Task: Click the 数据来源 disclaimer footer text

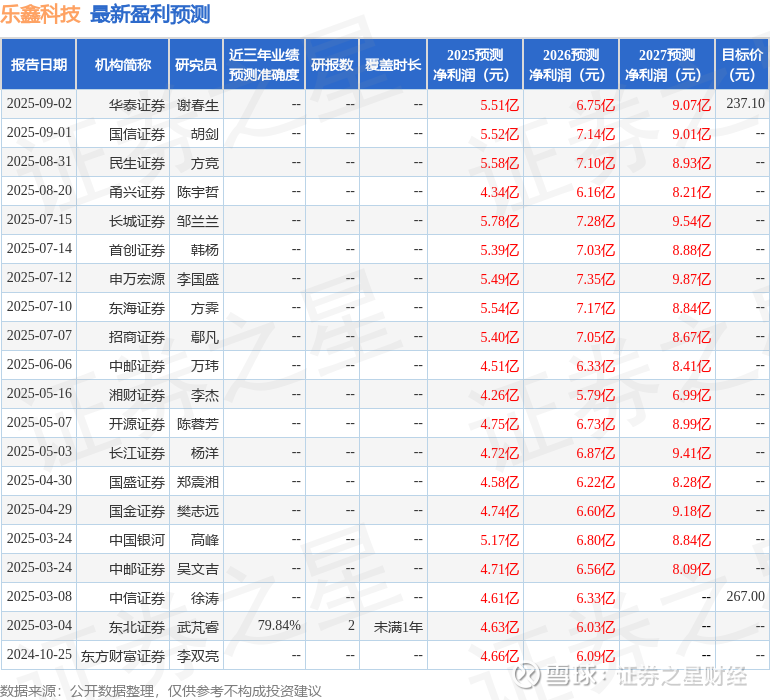Action: [161, 691]
